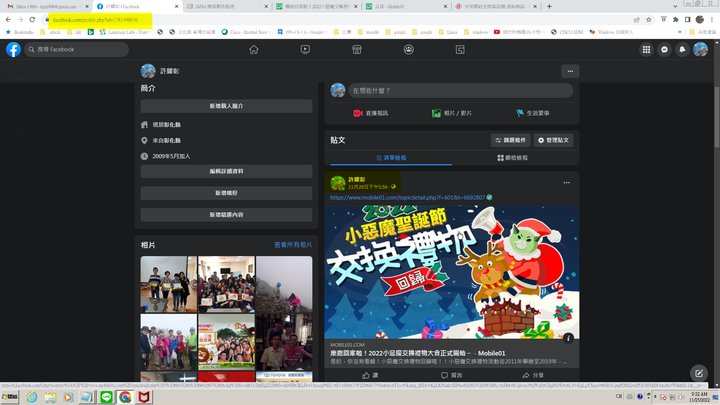Open McAfee from the taskbar

(x=144, y=397)
